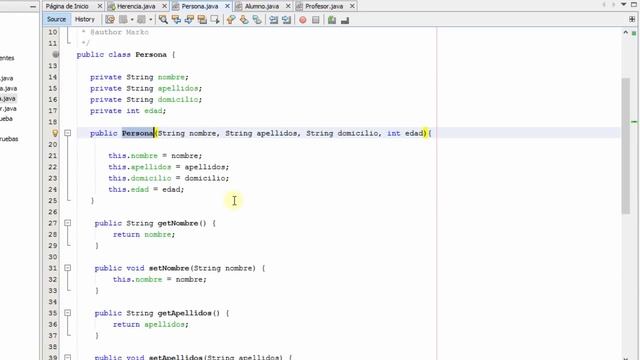The image size is (640, 360).
Task: Click the Forward navigation arrow icon
Action: pos(141,20)
